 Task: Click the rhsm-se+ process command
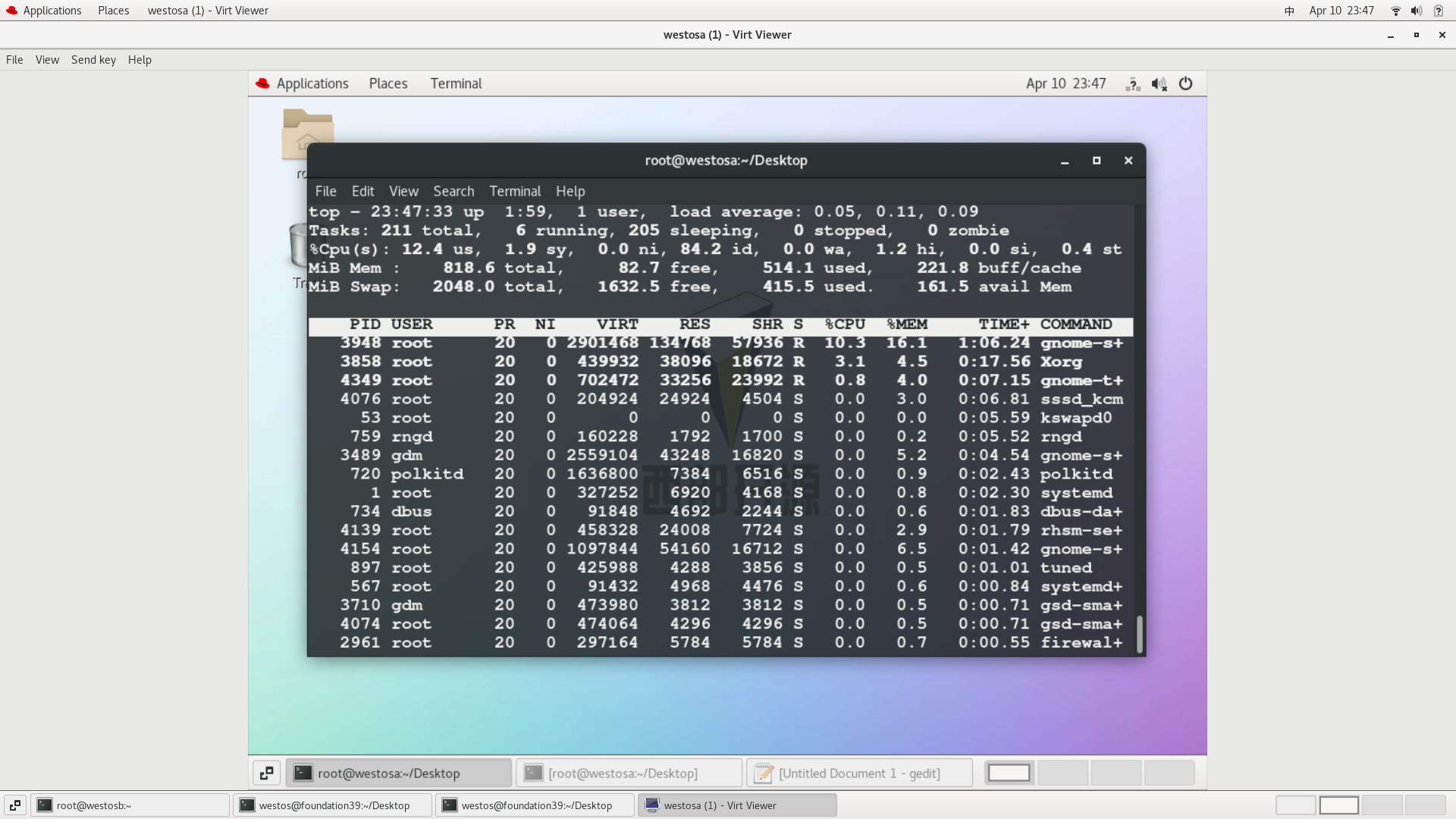[1081, 530]
